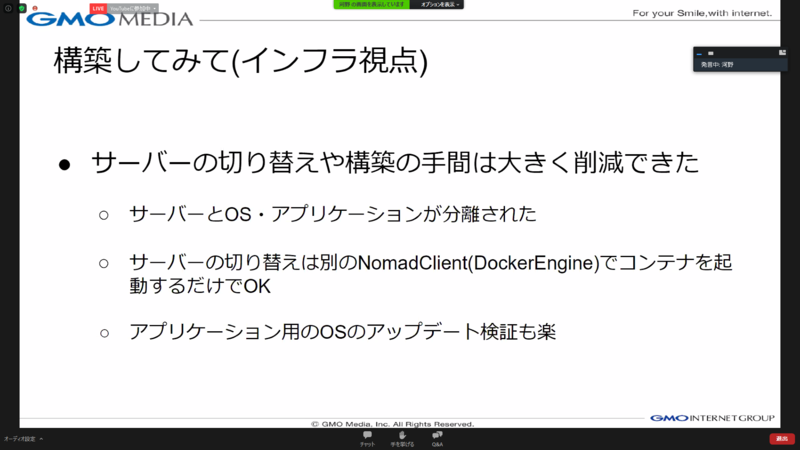Image resolution: width=800 pixels, height=450 pixels.
Task: Open the meeting information icon
Action: 8,8
